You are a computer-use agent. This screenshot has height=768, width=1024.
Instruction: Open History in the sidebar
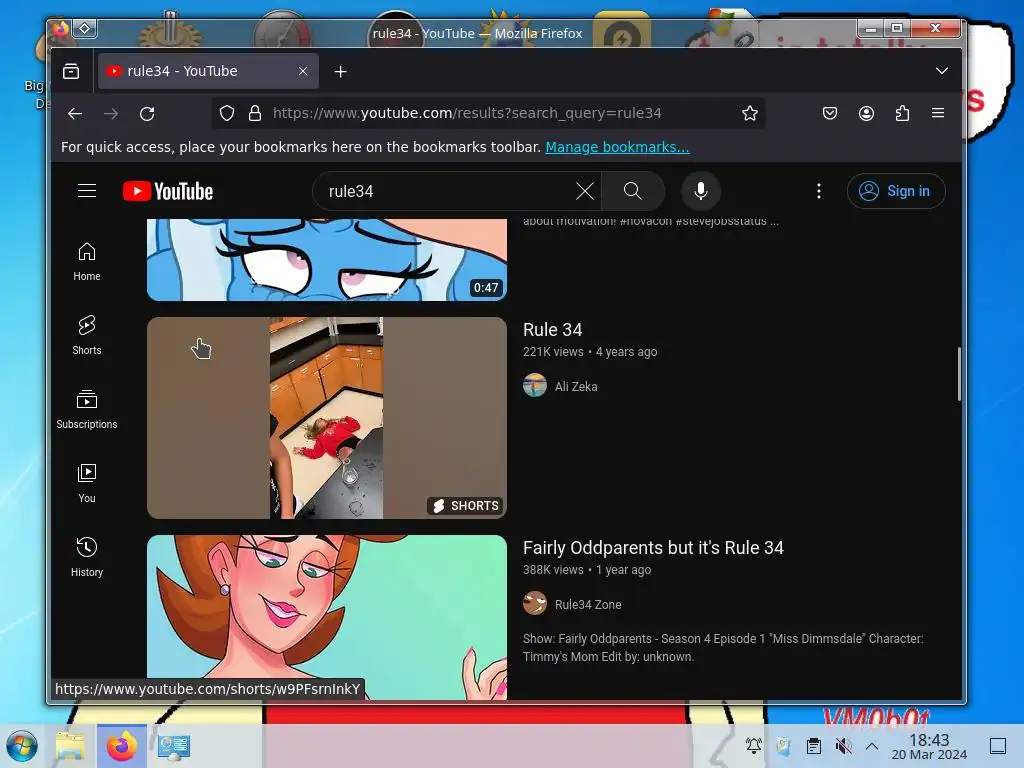tap(87, 557)
